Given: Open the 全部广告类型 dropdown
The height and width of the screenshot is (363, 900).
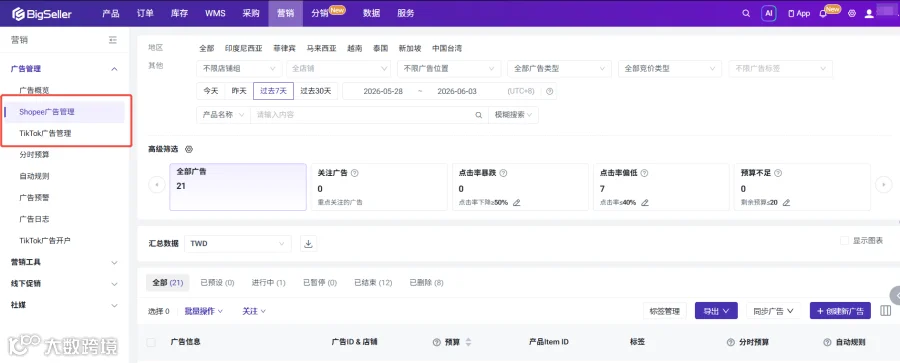Looking at the screenshot, I should tap(559, 68).
